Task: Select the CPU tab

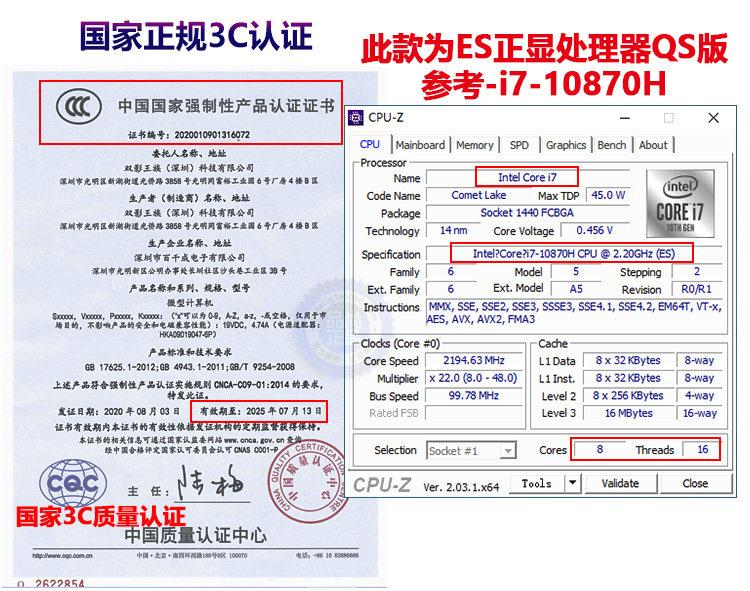Action: [x=370, y=144]
